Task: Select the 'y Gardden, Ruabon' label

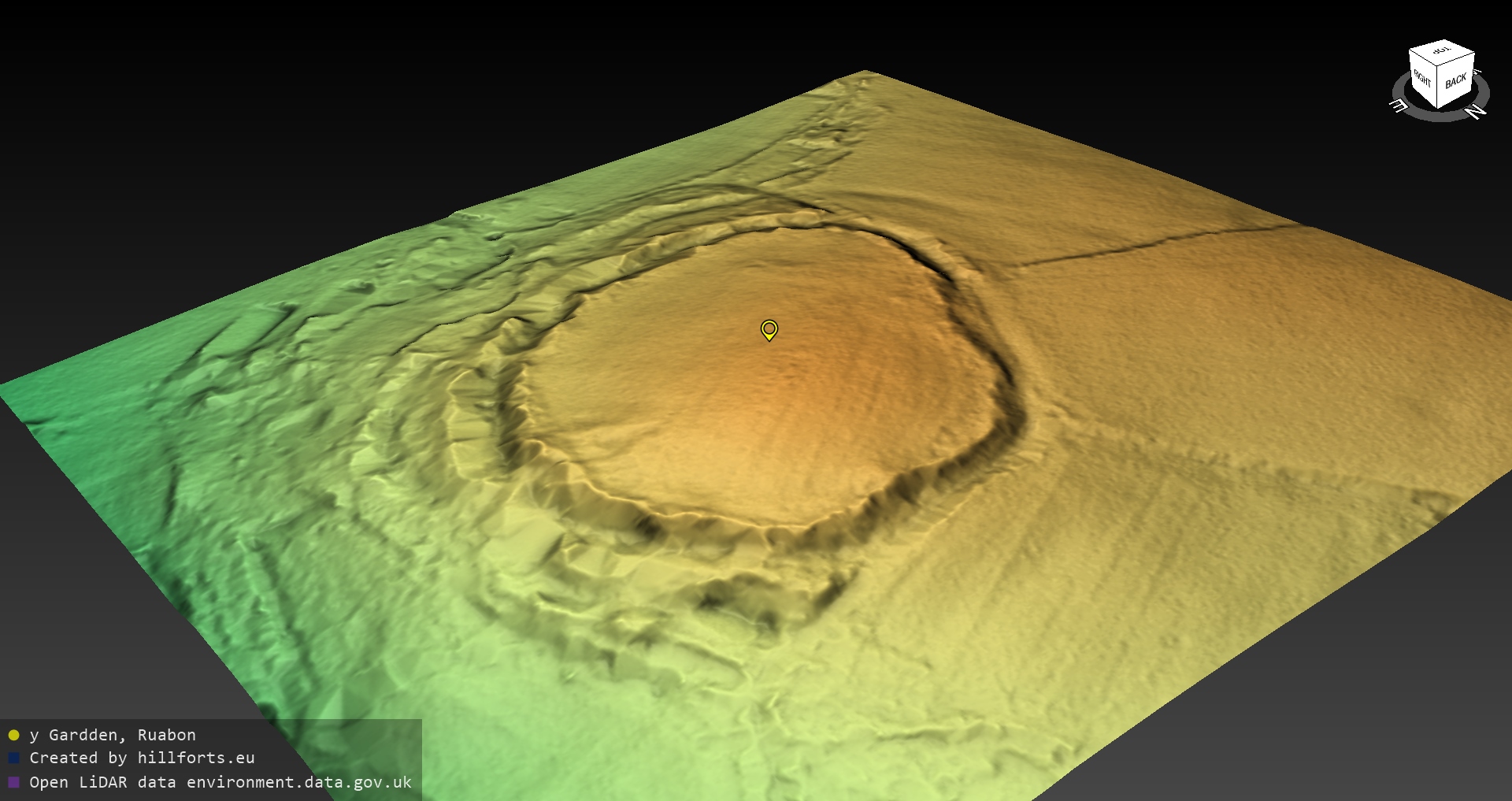Action: pos(113,735)
